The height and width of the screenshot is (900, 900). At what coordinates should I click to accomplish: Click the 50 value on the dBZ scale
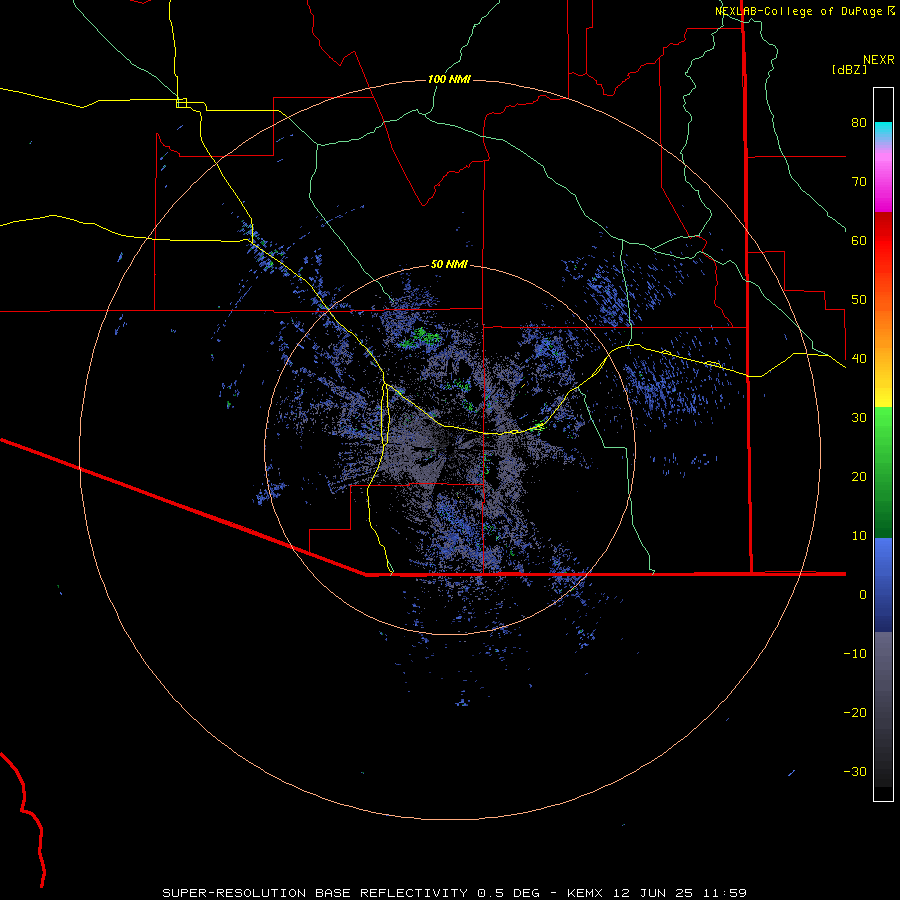(x=859, y=300)
